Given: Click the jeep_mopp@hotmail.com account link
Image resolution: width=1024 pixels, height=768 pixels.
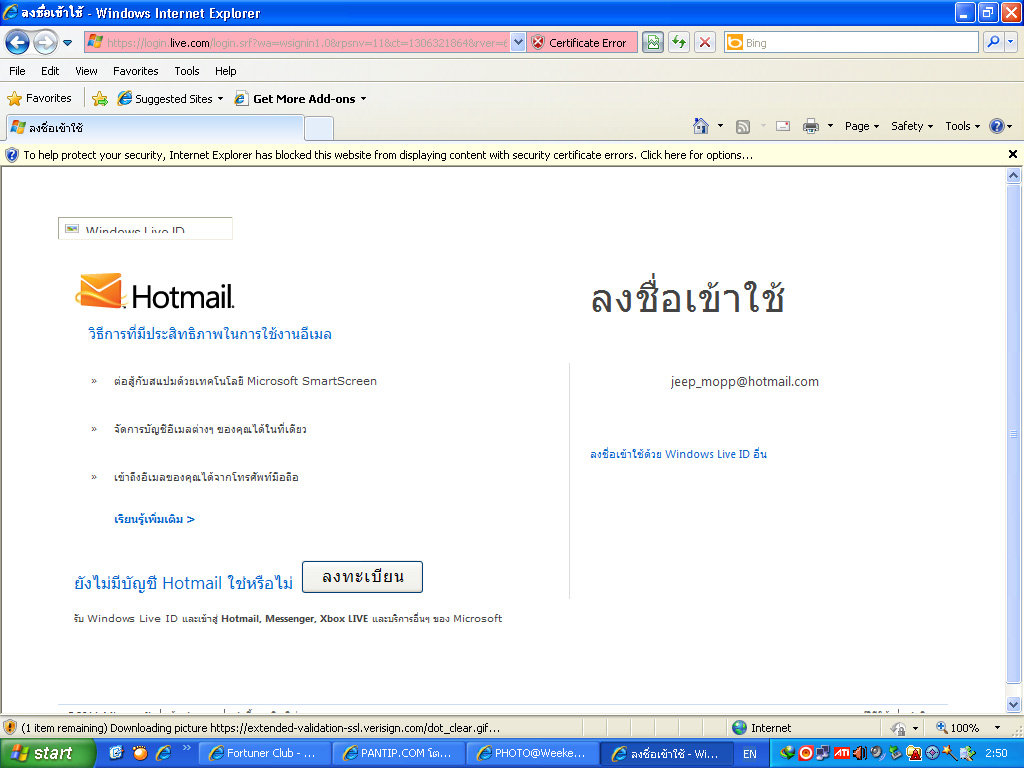Looking at the screenshot, I should [x=744, y=382].
